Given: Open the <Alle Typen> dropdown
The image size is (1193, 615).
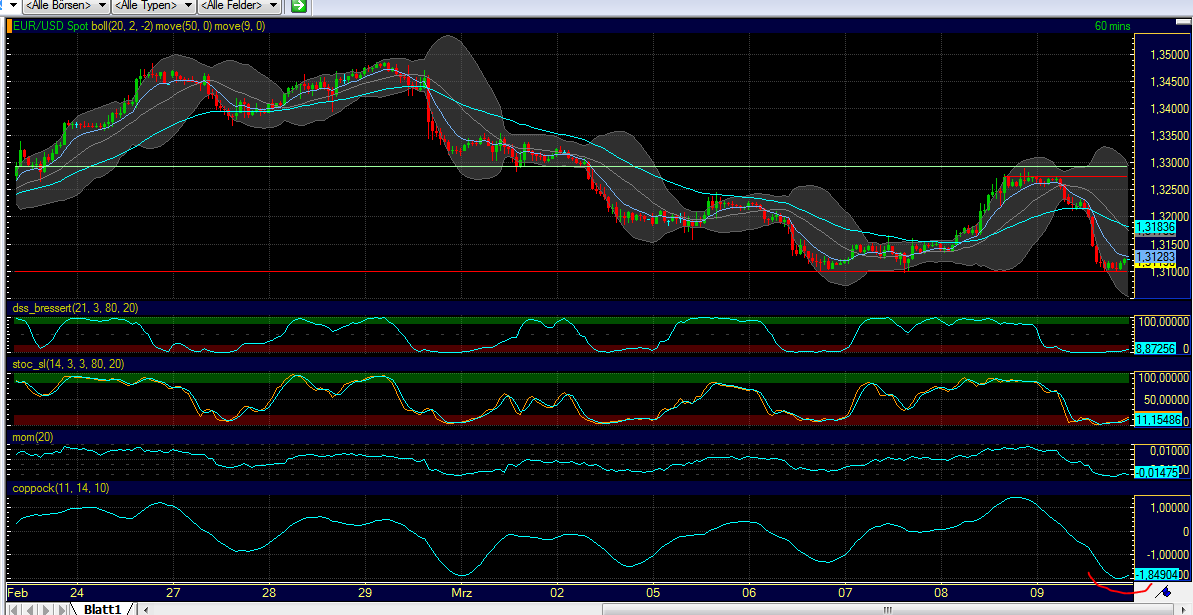Looking at the screenshot, I should [x=150, y=5].
